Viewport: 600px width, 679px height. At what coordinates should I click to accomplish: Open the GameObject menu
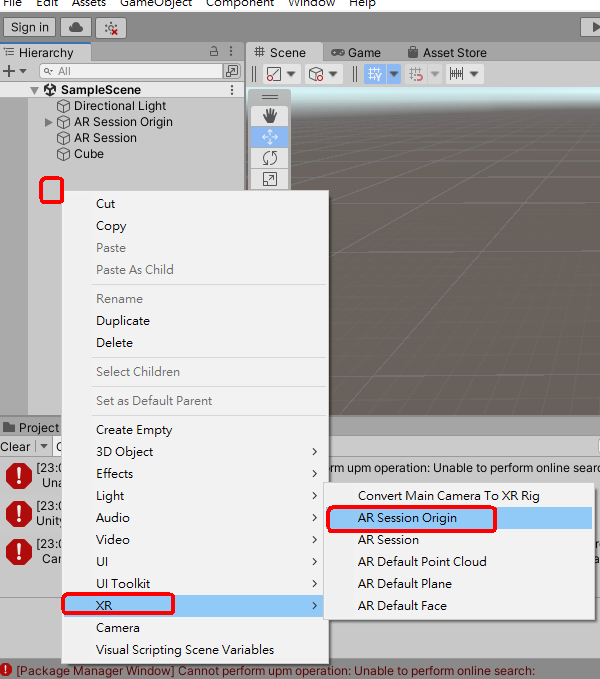pos(156,3)
